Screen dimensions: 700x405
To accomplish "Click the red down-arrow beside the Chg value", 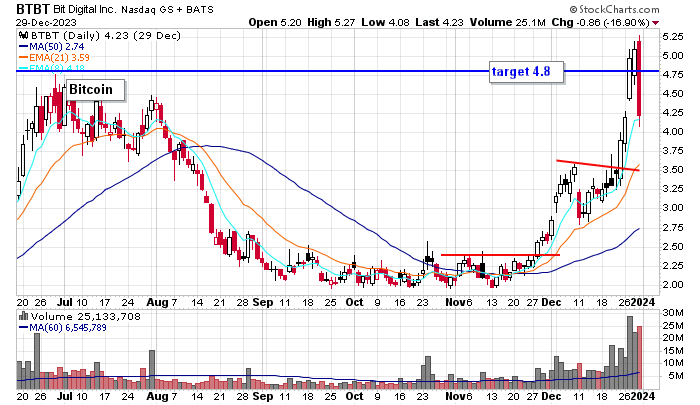I will [655, 23].
